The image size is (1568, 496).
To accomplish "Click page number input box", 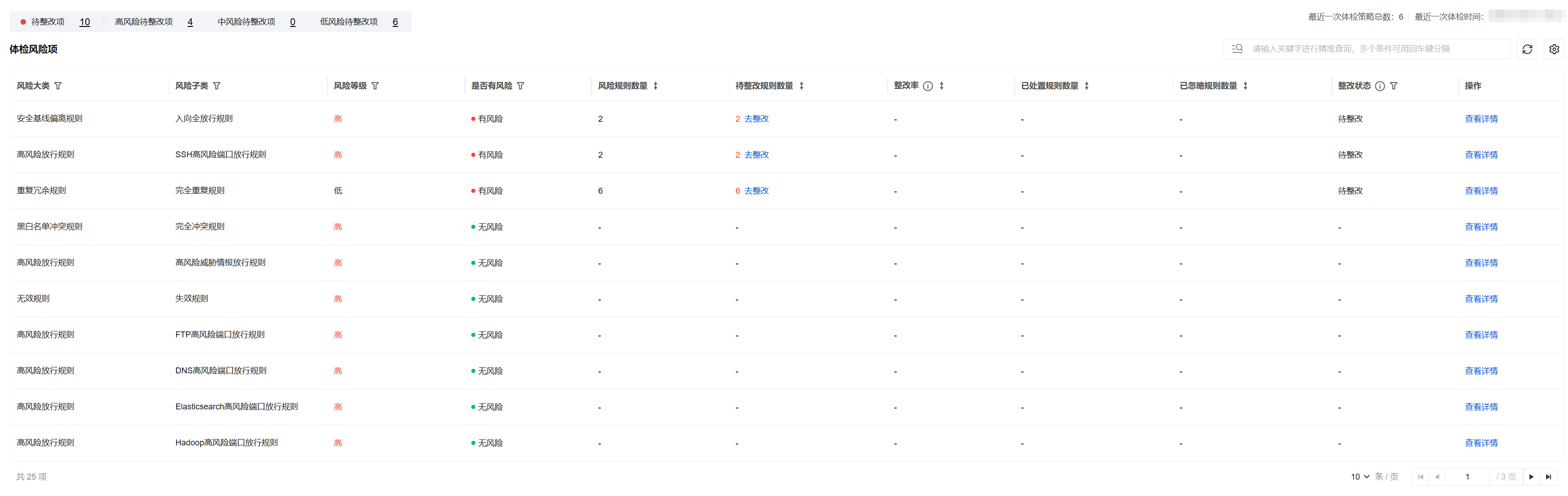I will [x=1467, y=476].
